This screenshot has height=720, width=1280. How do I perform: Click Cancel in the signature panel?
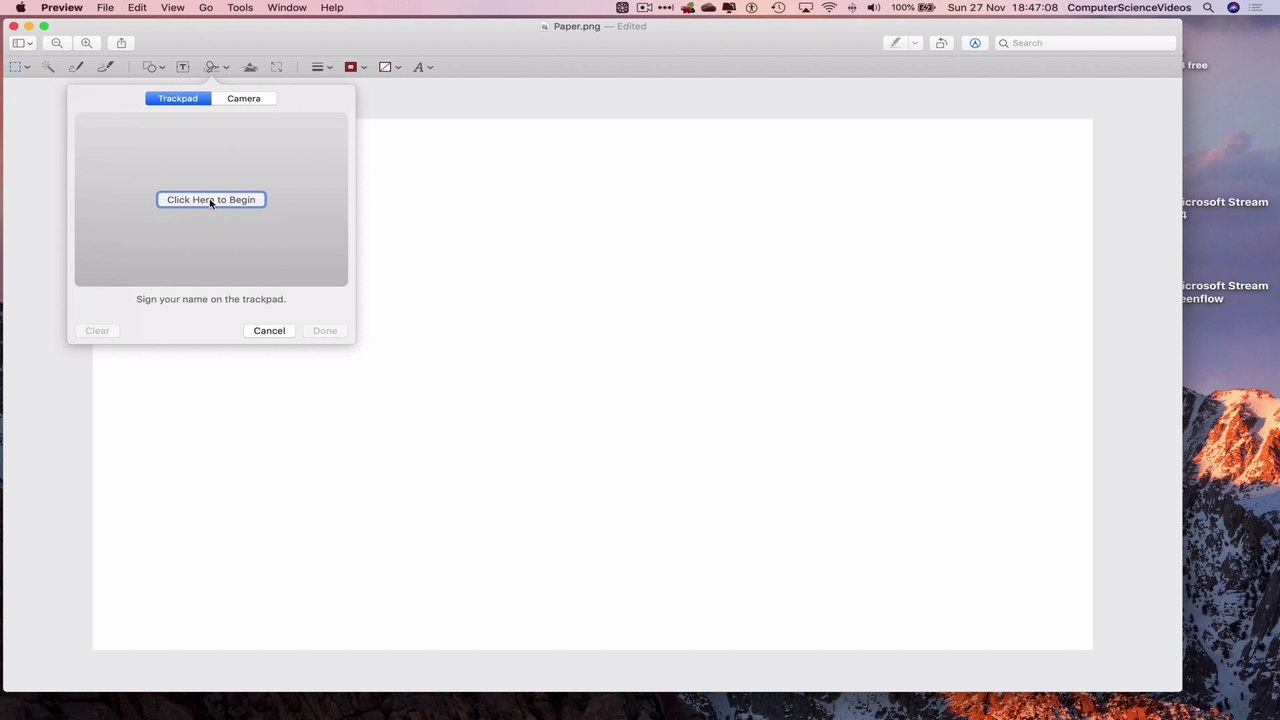(269, 331)
